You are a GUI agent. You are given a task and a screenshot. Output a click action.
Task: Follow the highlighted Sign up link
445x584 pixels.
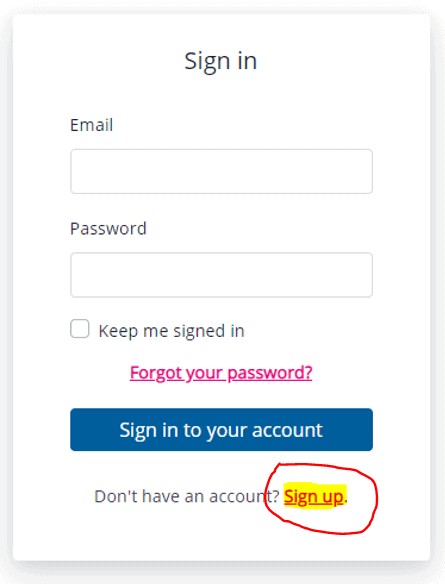(x=314, y=496)
